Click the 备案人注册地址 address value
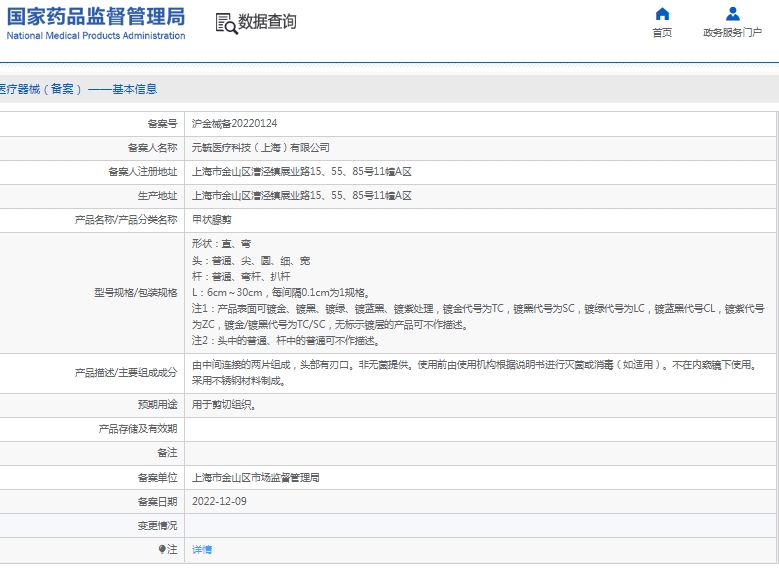 pyautogui.click(x=302, y=171)
